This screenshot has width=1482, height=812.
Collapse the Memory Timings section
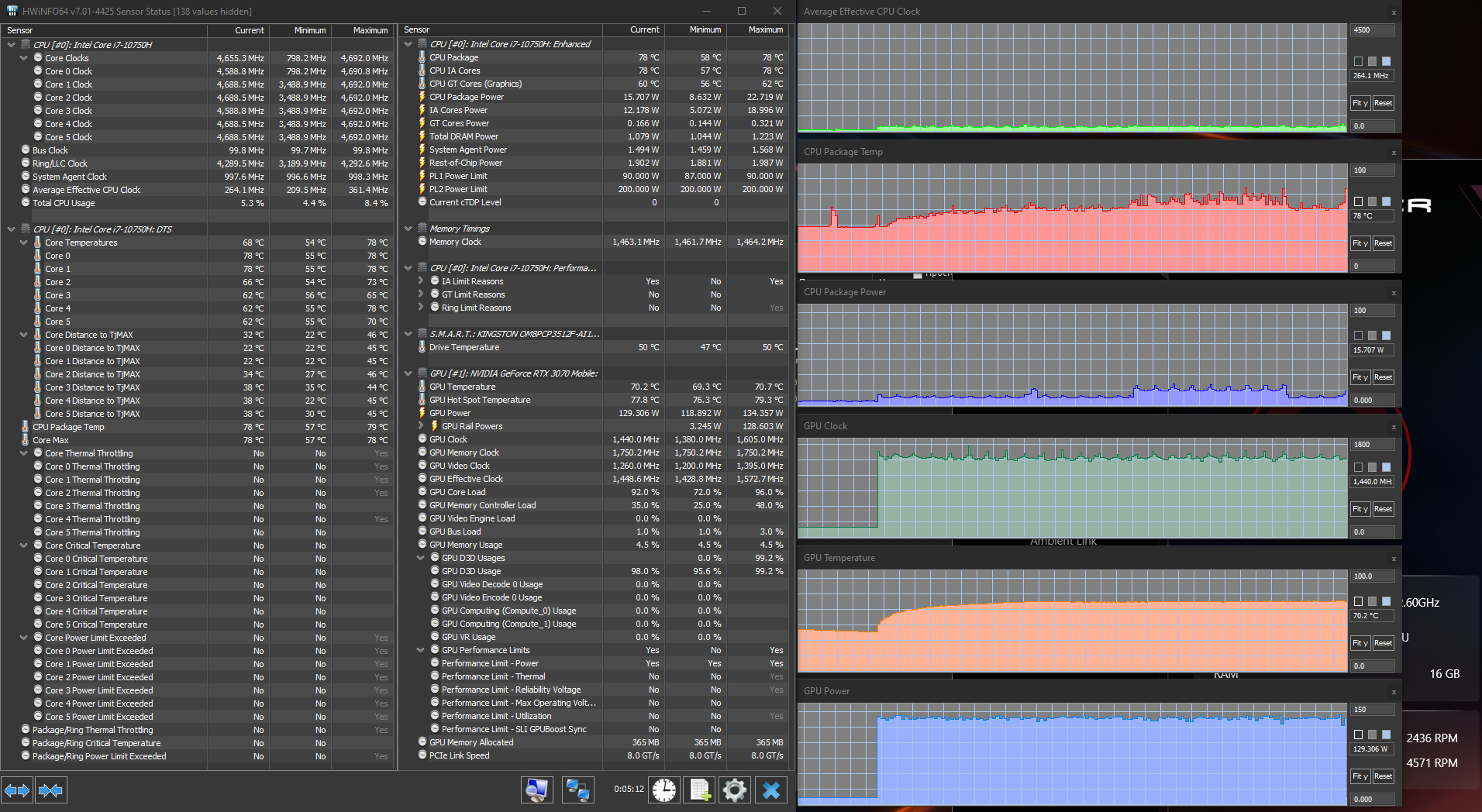coord(408,229)
